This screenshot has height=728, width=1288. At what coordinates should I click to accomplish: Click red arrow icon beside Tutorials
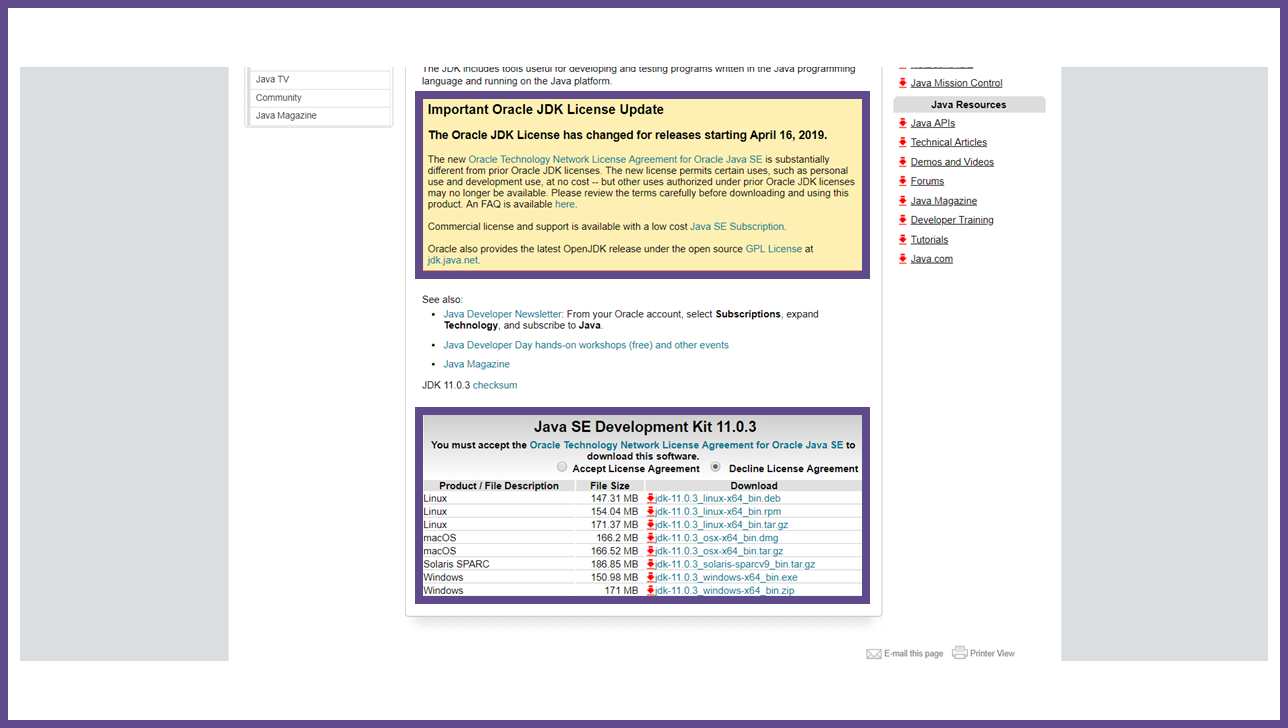click(x=903, y=239)
